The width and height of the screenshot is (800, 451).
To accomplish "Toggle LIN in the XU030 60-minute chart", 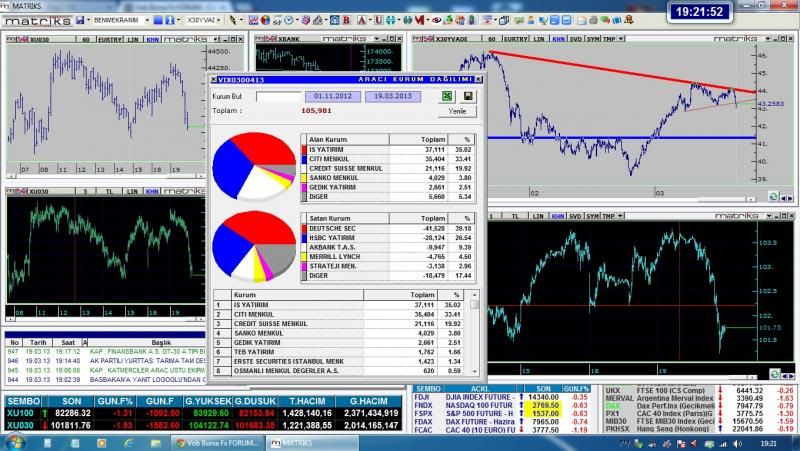I will pos(133,39).
